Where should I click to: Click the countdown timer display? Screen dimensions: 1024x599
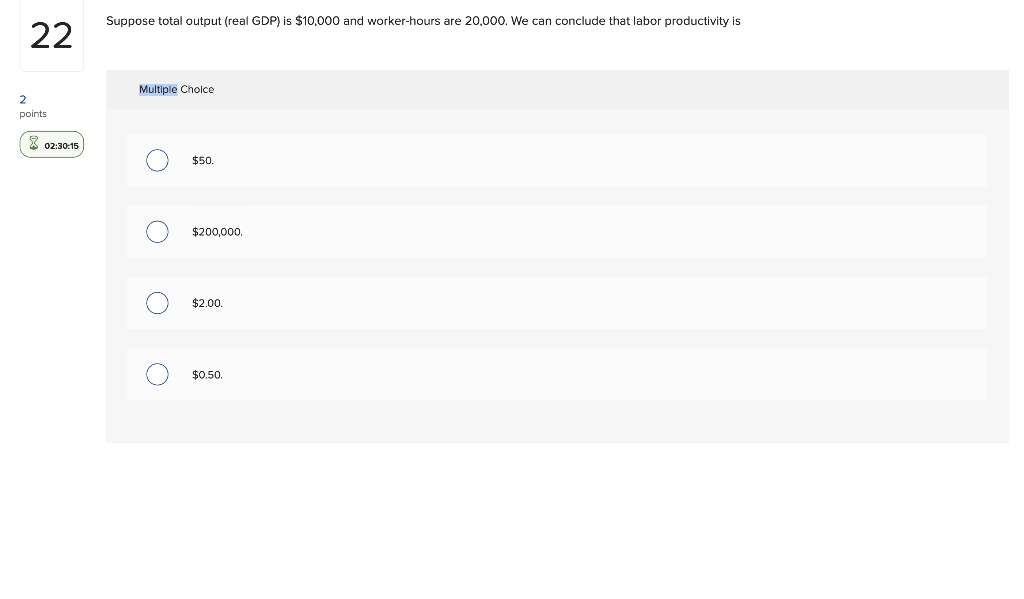click(61, 145)
